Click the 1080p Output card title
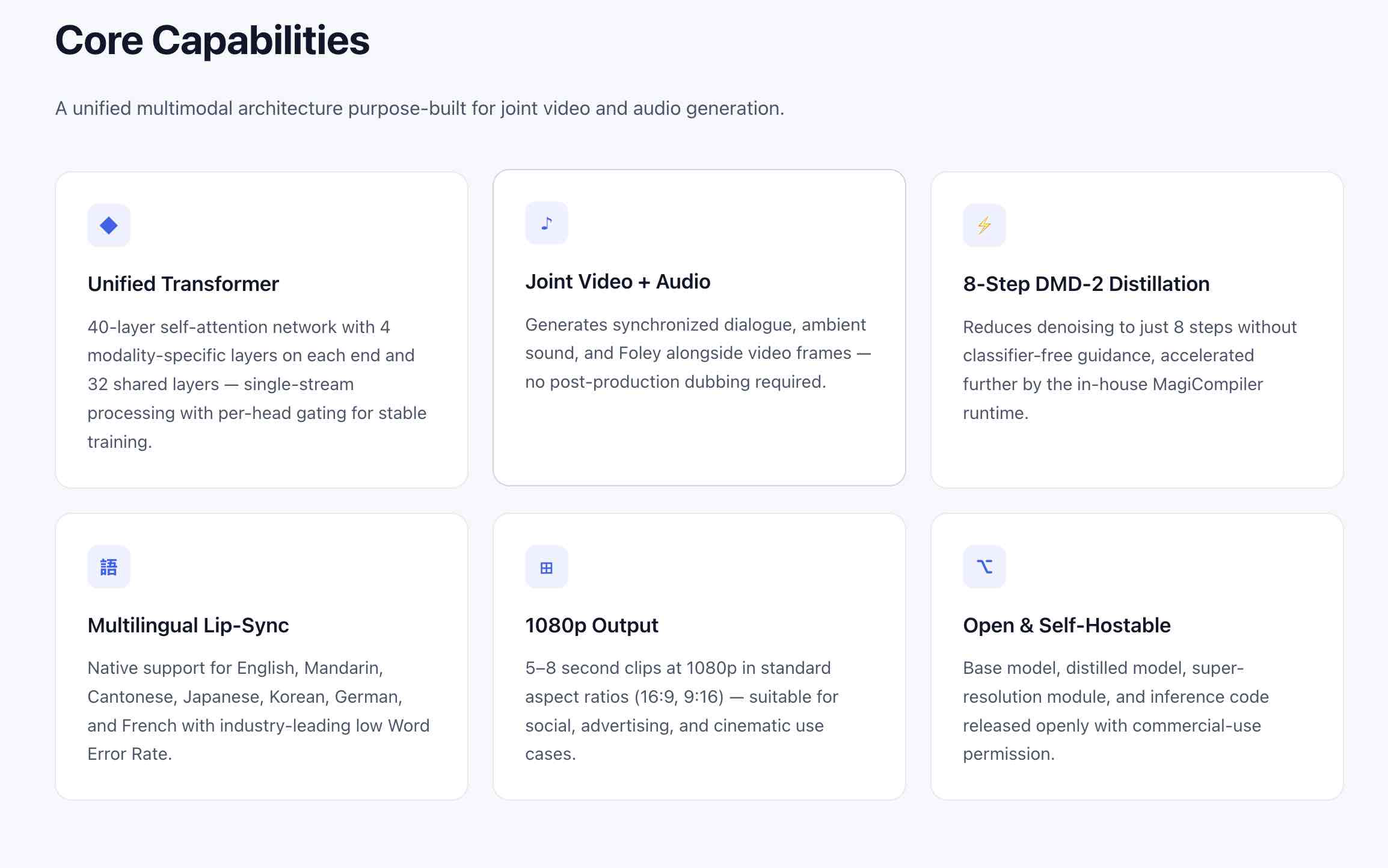The height and width of the screenshot is (868, 1388). pyautogui.click(x=591, y=625)
